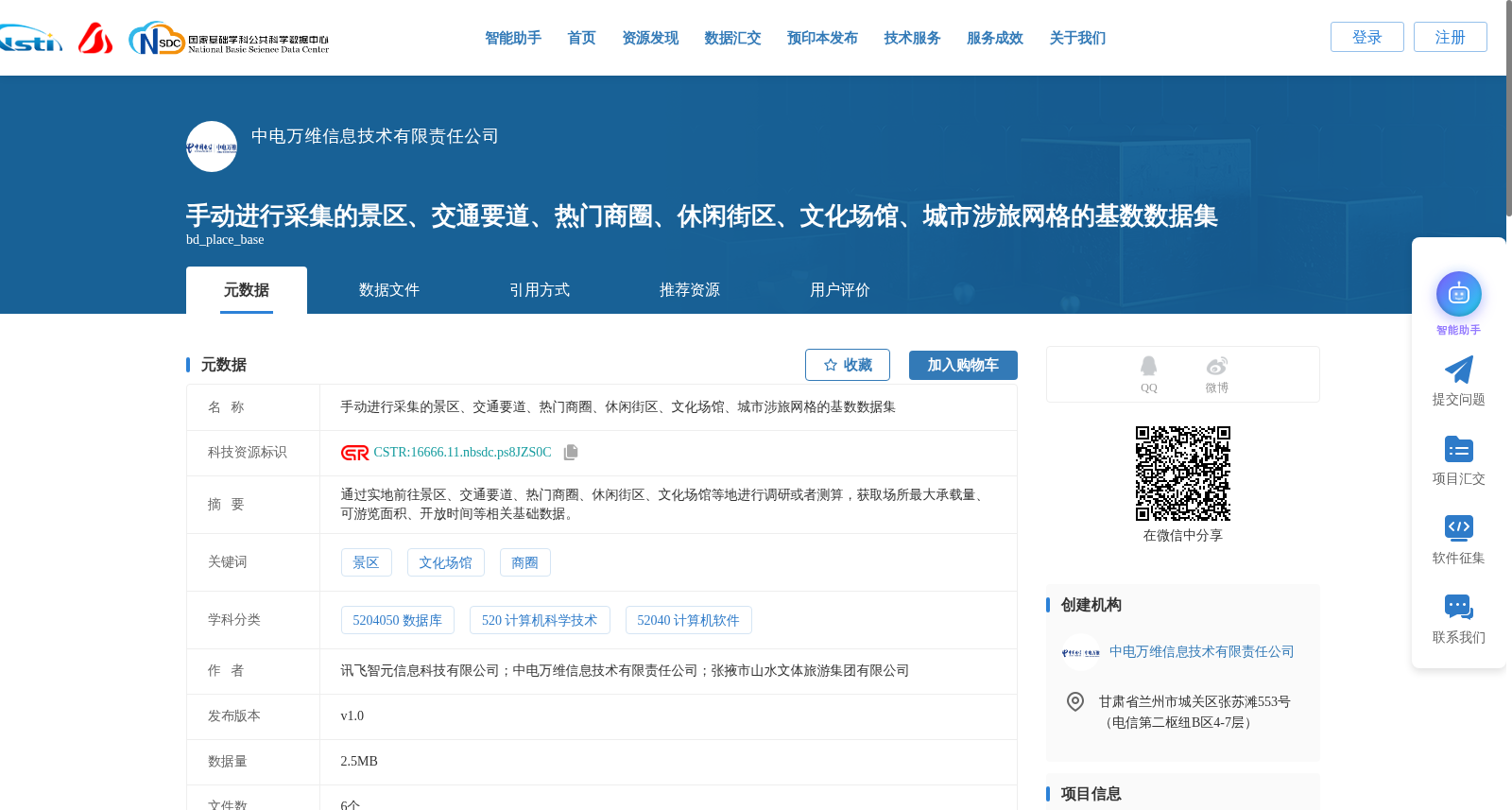This screenshot has width=1512, height=810.
Task: Click the address text 甘肃省兰州市城关区张苏滩553号
Action: pos(1194,701)
